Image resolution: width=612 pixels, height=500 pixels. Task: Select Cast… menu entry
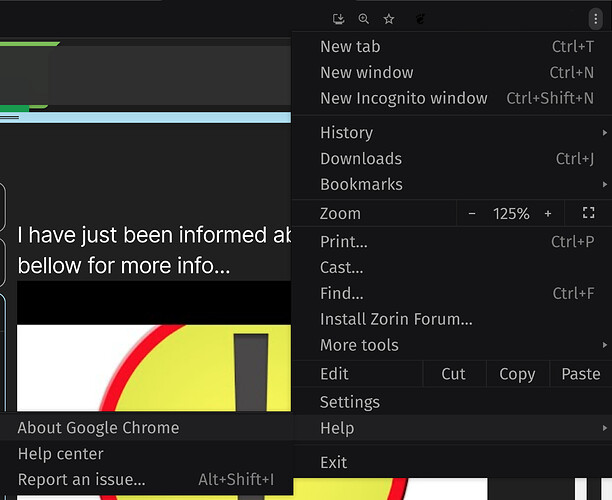452,267
